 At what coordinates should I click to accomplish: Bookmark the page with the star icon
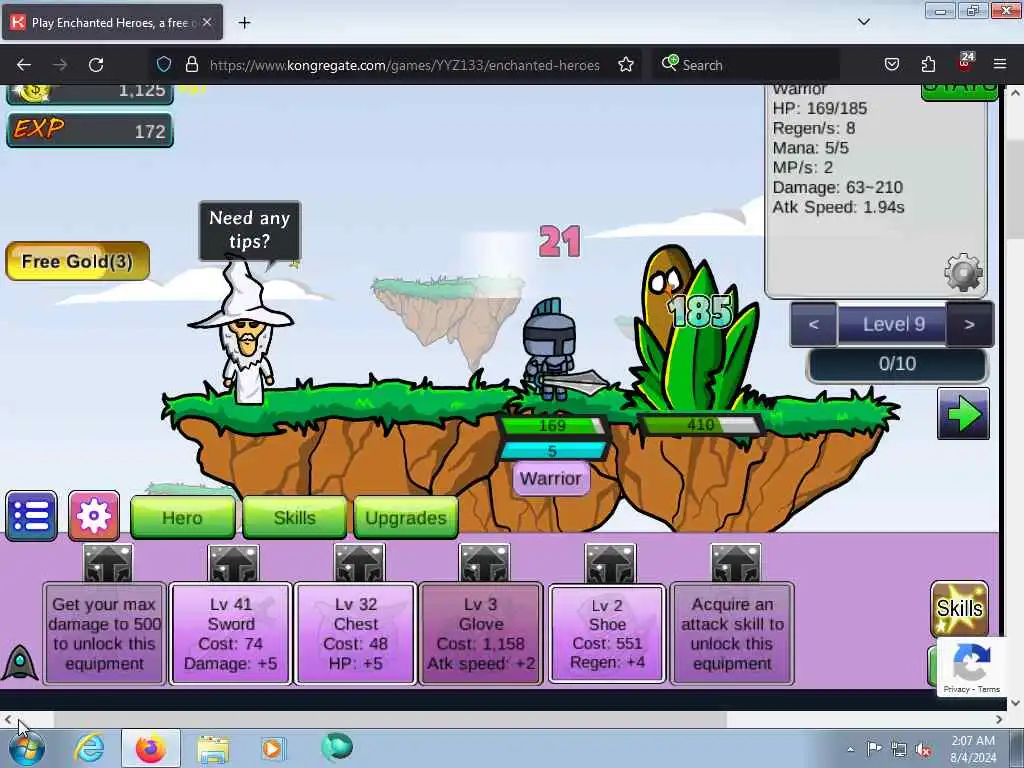coord(626,65)
